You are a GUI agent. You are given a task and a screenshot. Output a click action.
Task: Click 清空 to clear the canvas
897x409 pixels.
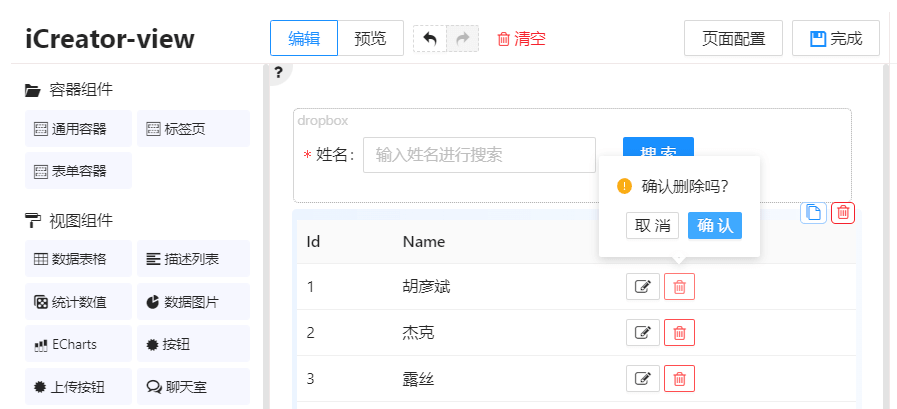[x=521, y=39]
